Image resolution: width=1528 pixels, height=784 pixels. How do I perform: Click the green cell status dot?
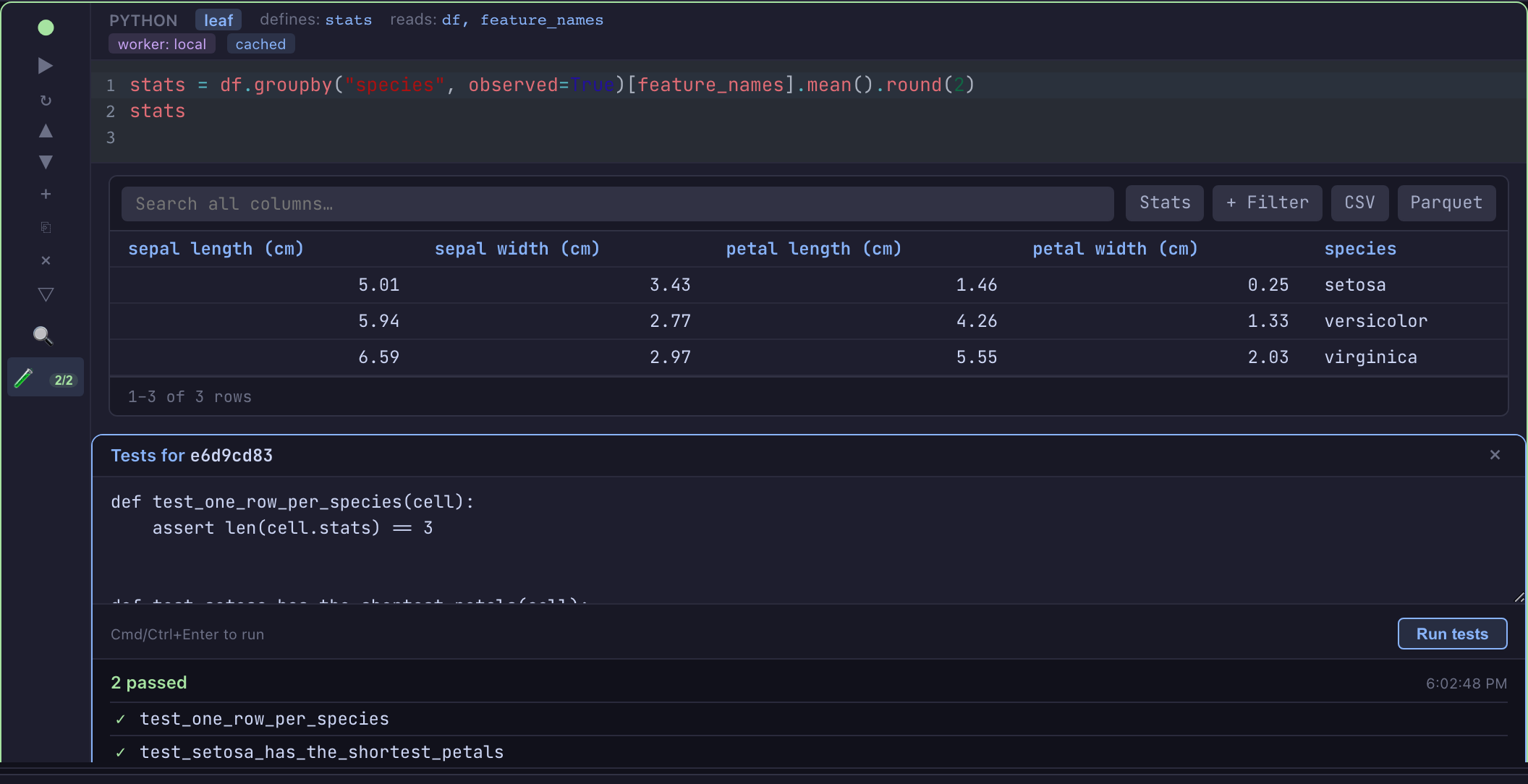pos(46,27)
